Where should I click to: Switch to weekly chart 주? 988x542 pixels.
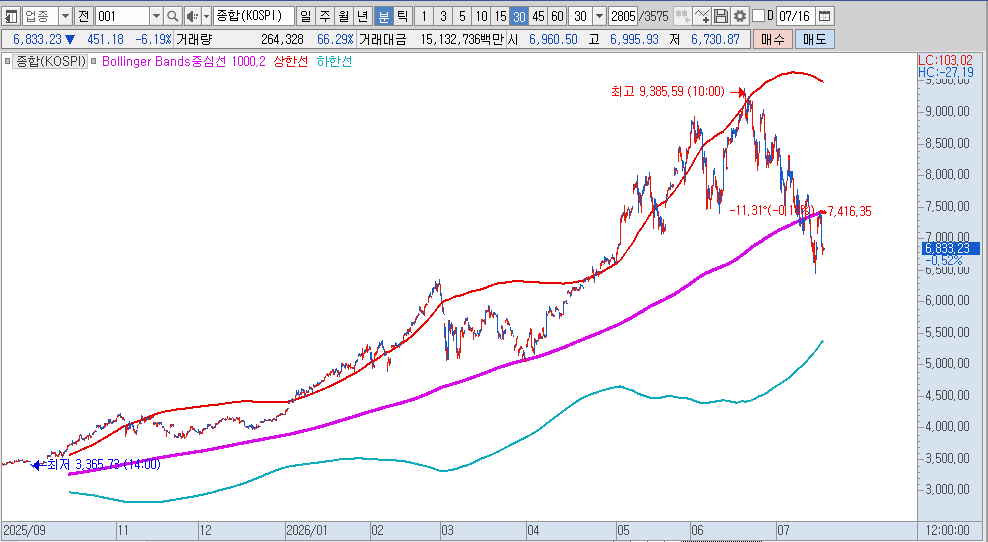click(325, 16)
